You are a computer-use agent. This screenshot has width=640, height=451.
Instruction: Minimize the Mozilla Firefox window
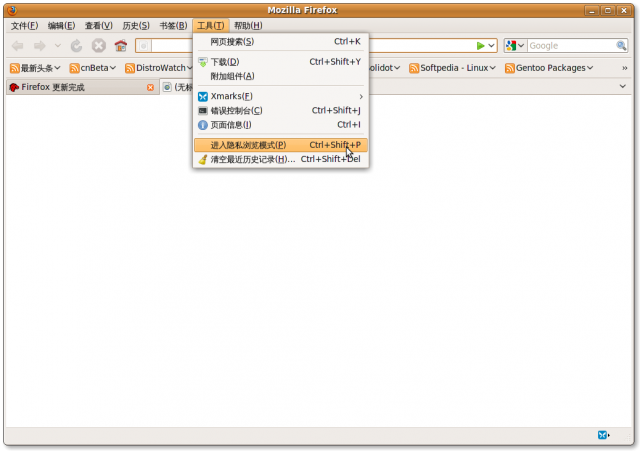[x=592, y=11]
